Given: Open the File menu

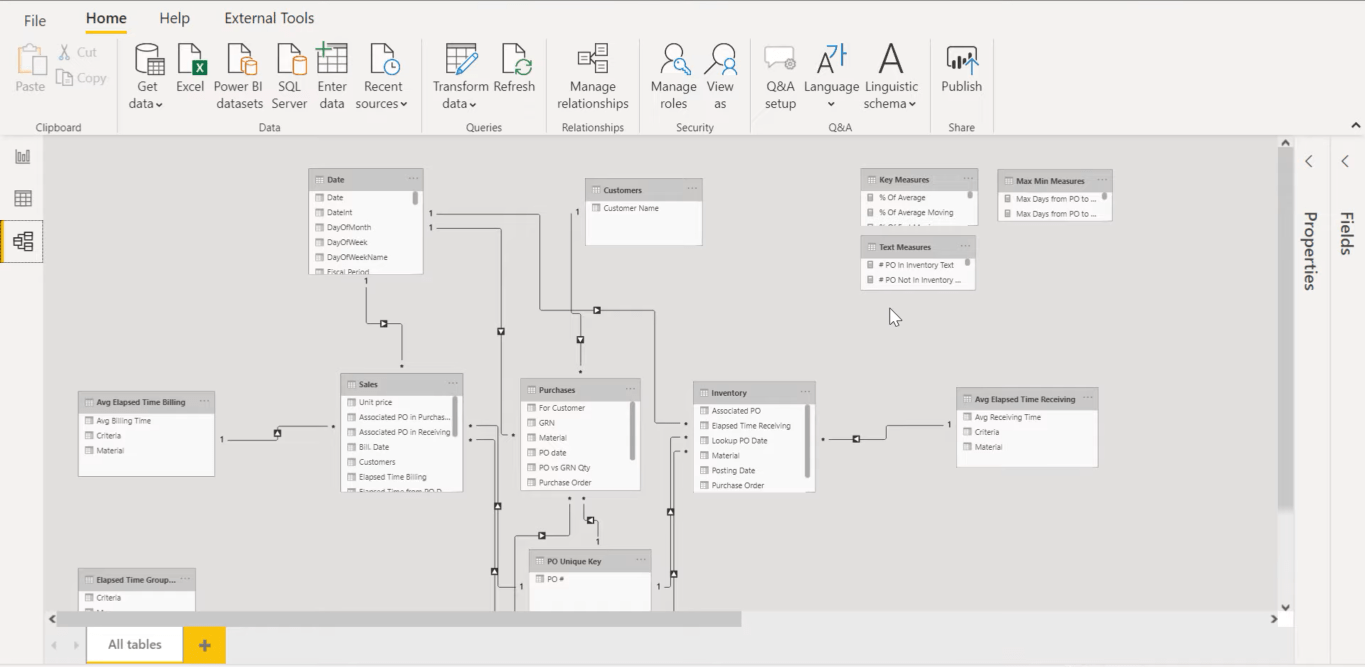Looking at the screenshot, I should pyautogui.click(x=35, y=20).
